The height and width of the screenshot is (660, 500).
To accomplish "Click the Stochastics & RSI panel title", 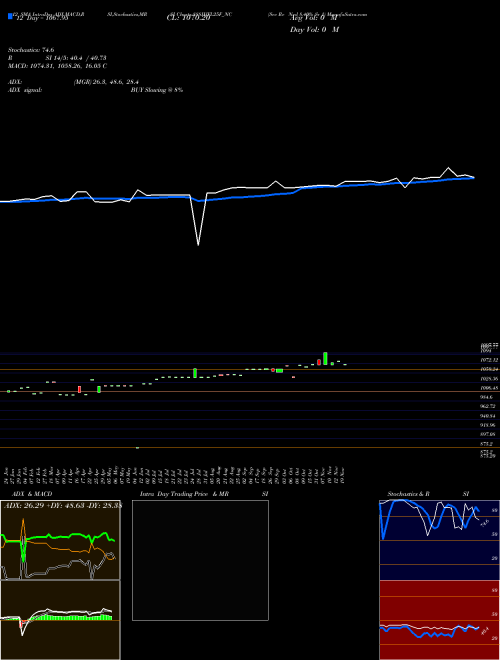I will click(428, 494).
